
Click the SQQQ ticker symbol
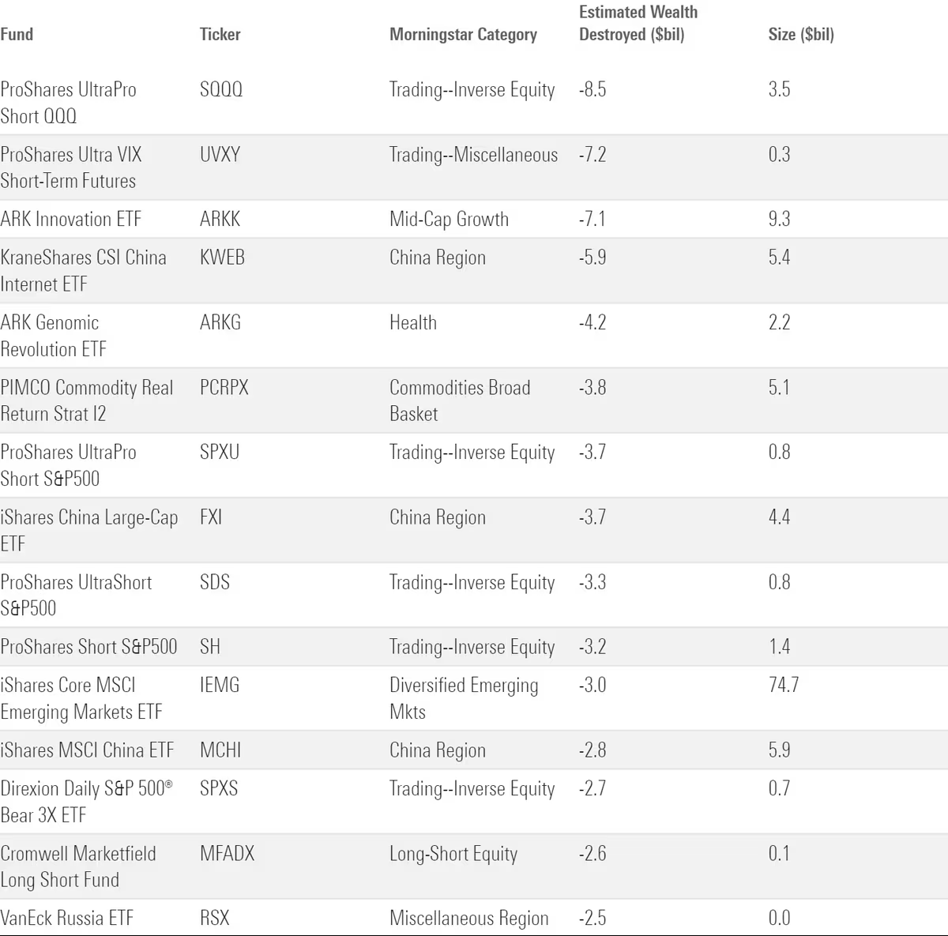tap(221, 89)
